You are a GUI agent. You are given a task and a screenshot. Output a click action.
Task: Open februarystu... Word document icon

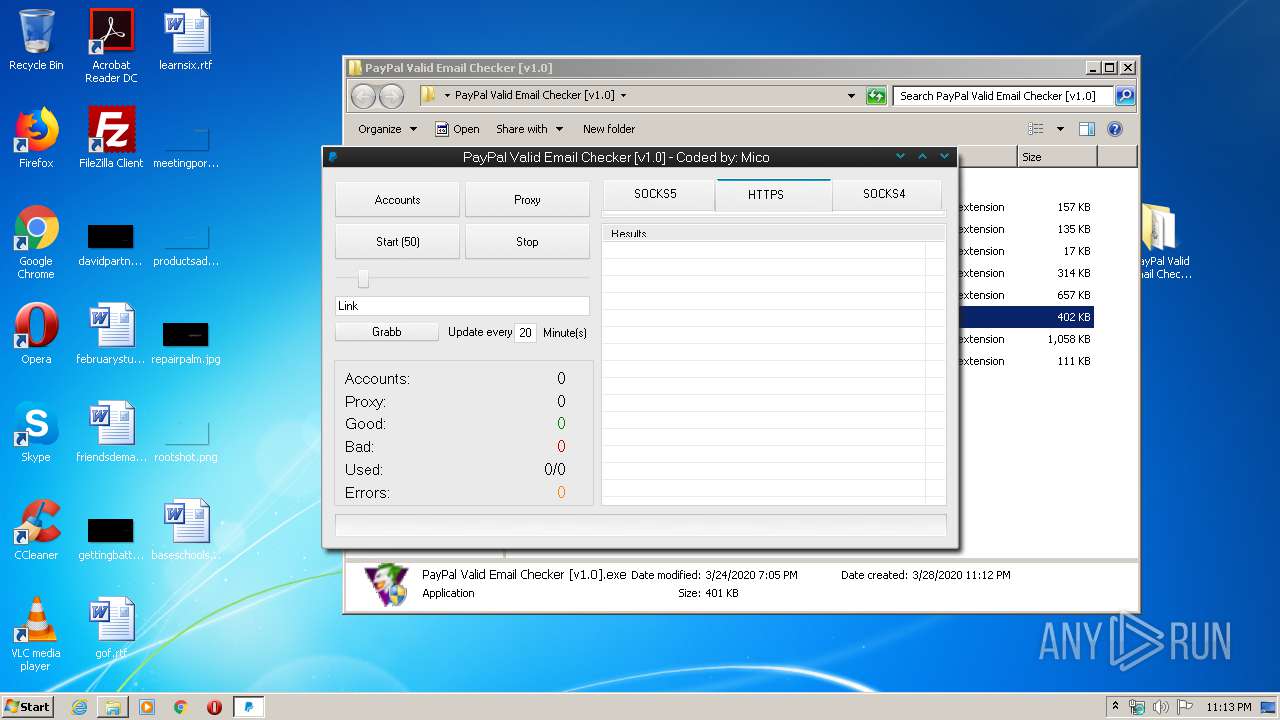click(x=111, y=334)
